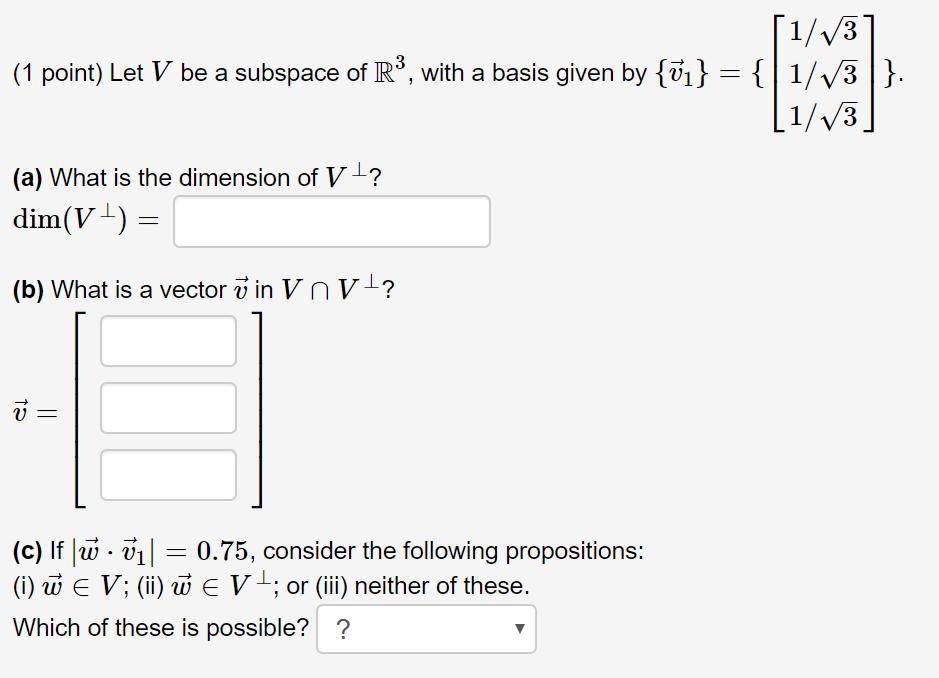
Task: Click the middle vector component input box
Action: click(x=167, y=408)
